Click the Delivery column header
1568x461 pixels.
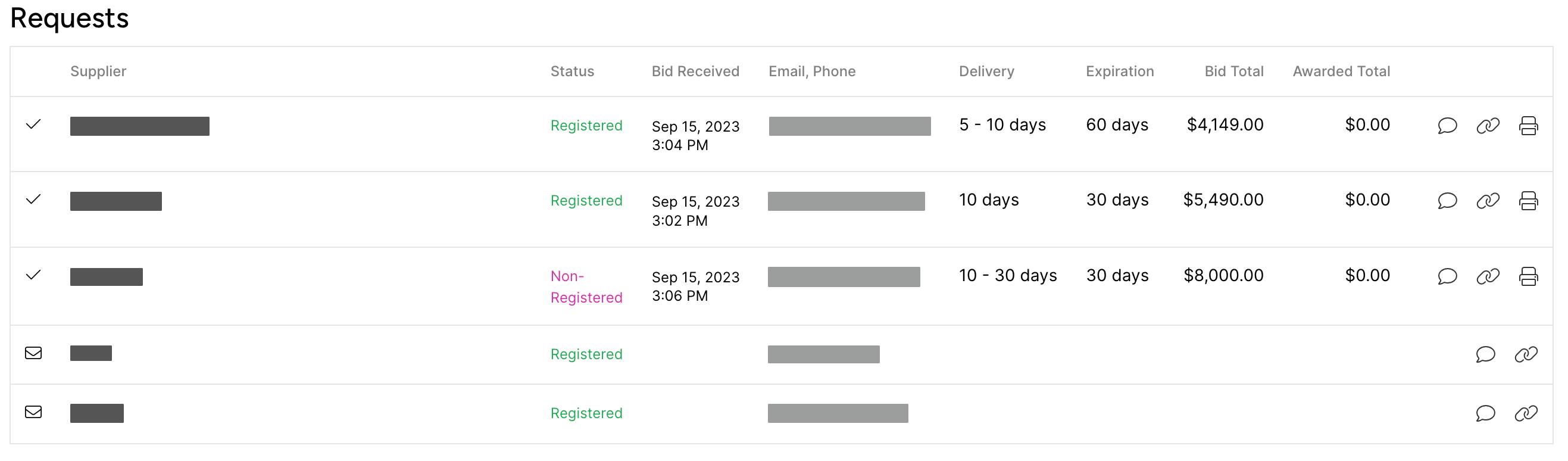click(986, 71)
